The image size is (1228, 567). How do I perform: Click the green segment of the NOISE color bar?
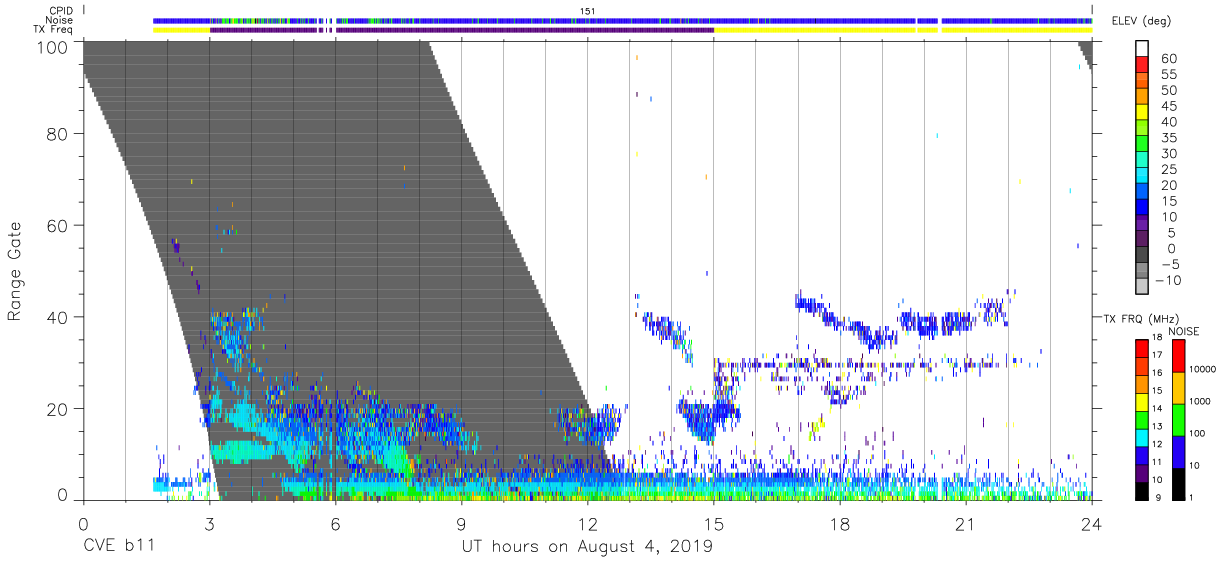1179,419
